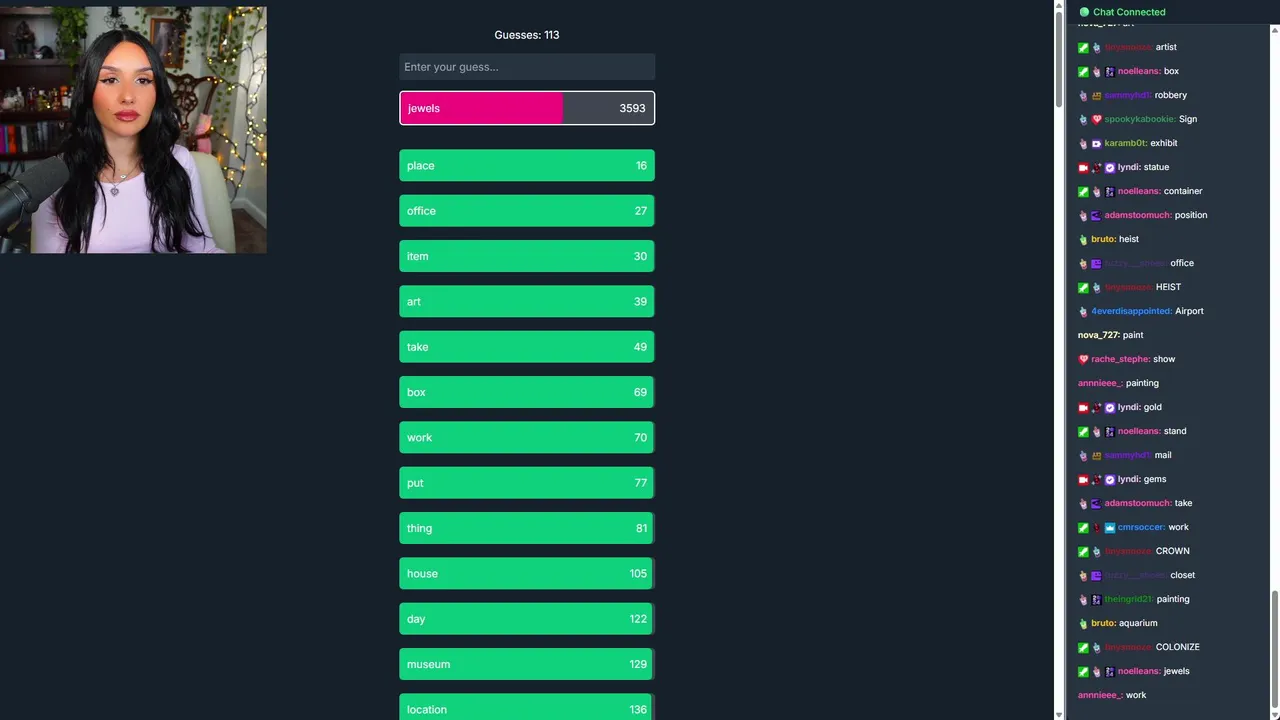Select the top jewels guess bar
Viewport: 1280px width, 720px height.
coord(527,108)
